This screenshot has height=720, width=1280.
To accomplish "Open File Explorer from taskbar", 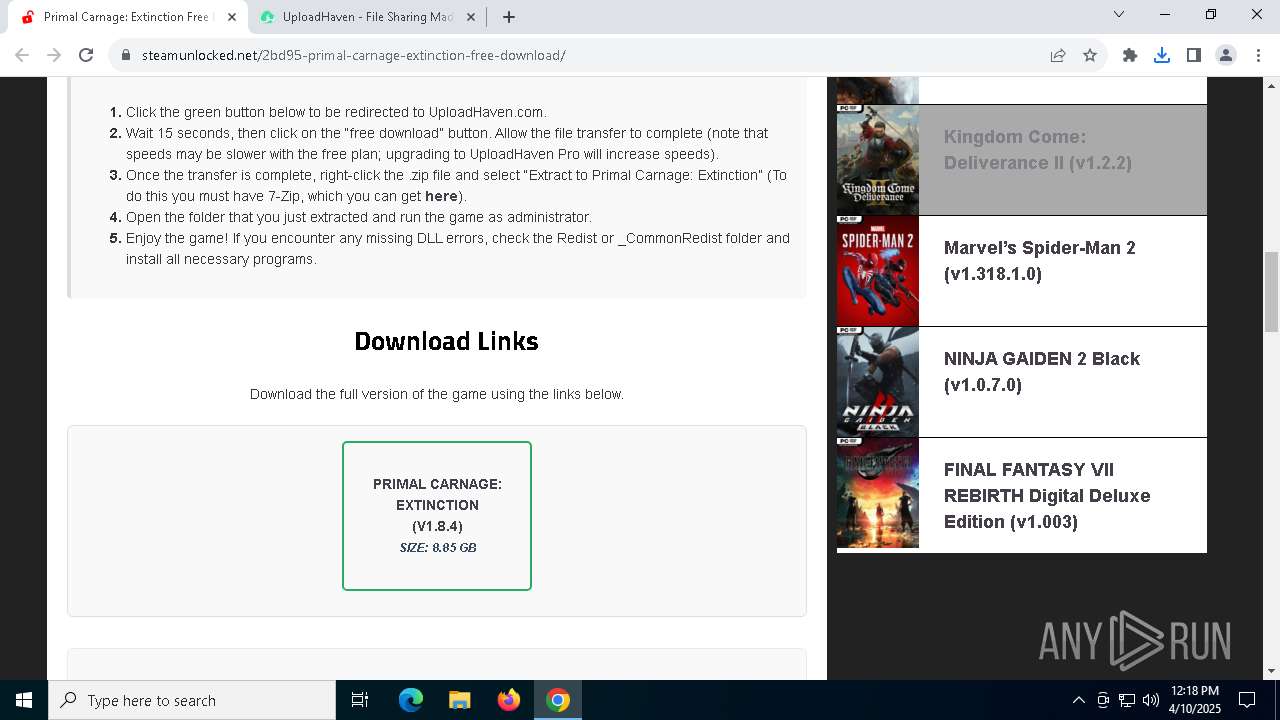I will [x=459, y=700].
